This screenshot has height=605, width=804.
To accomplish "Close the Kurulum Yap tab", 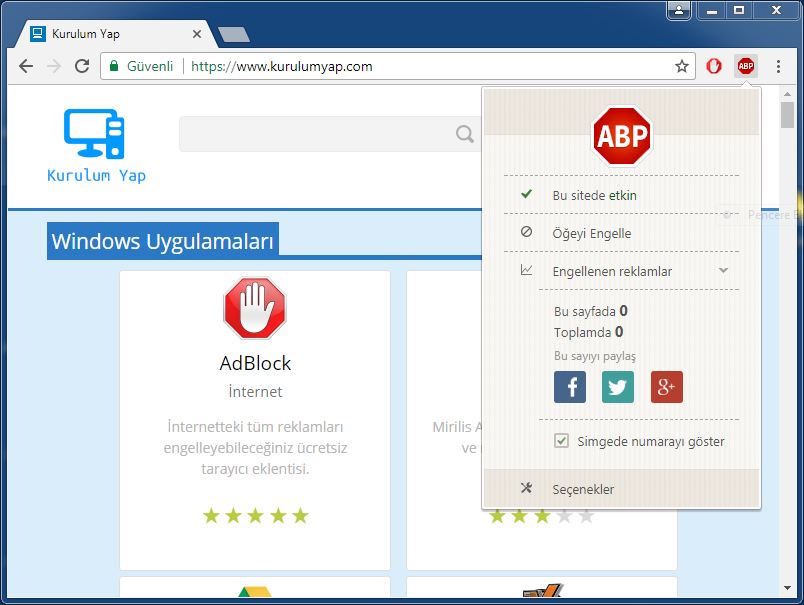I will point(197,34).
